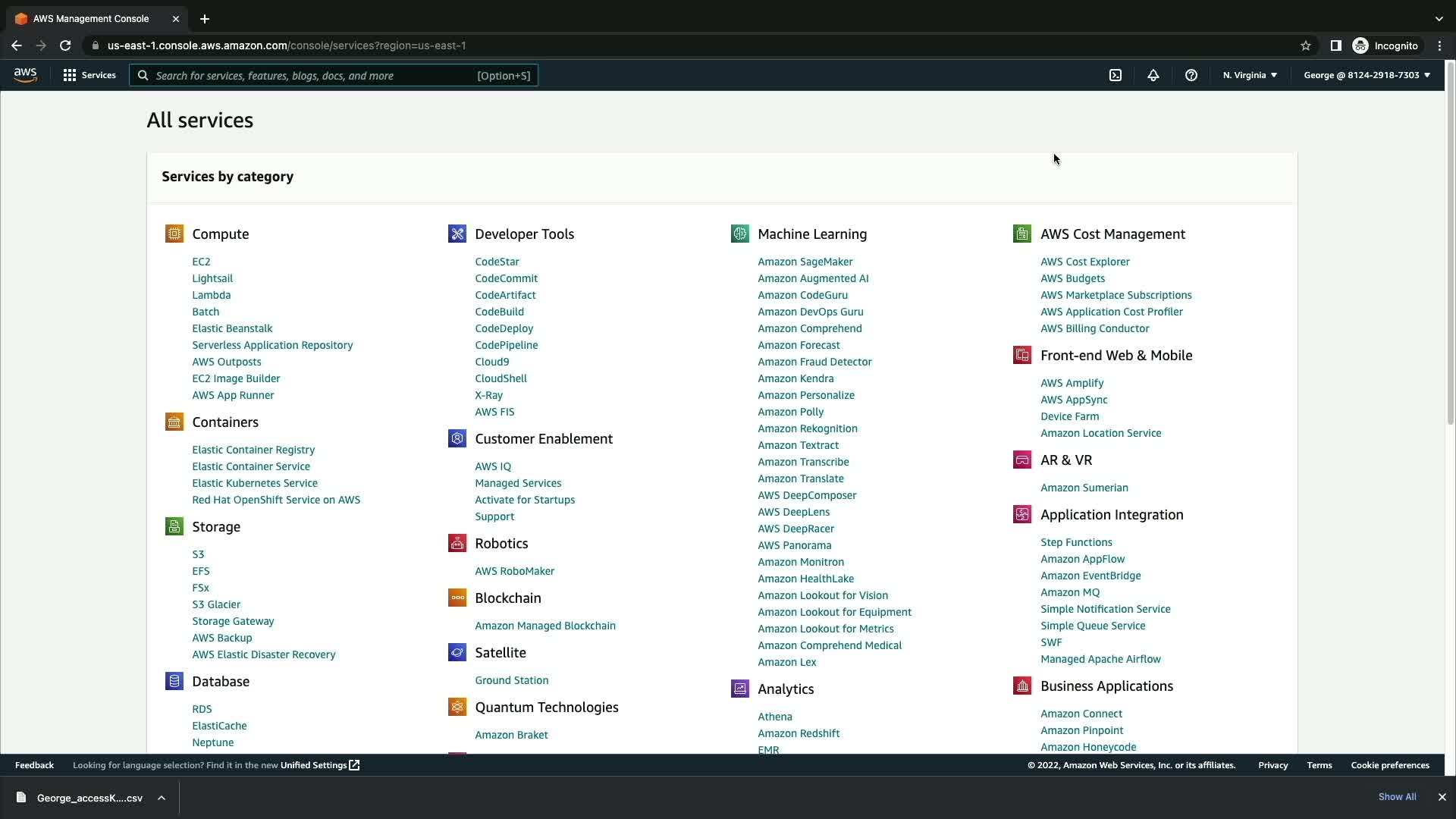Click the Robotics category icon
Screen dimensions: 1456x819
457,543
